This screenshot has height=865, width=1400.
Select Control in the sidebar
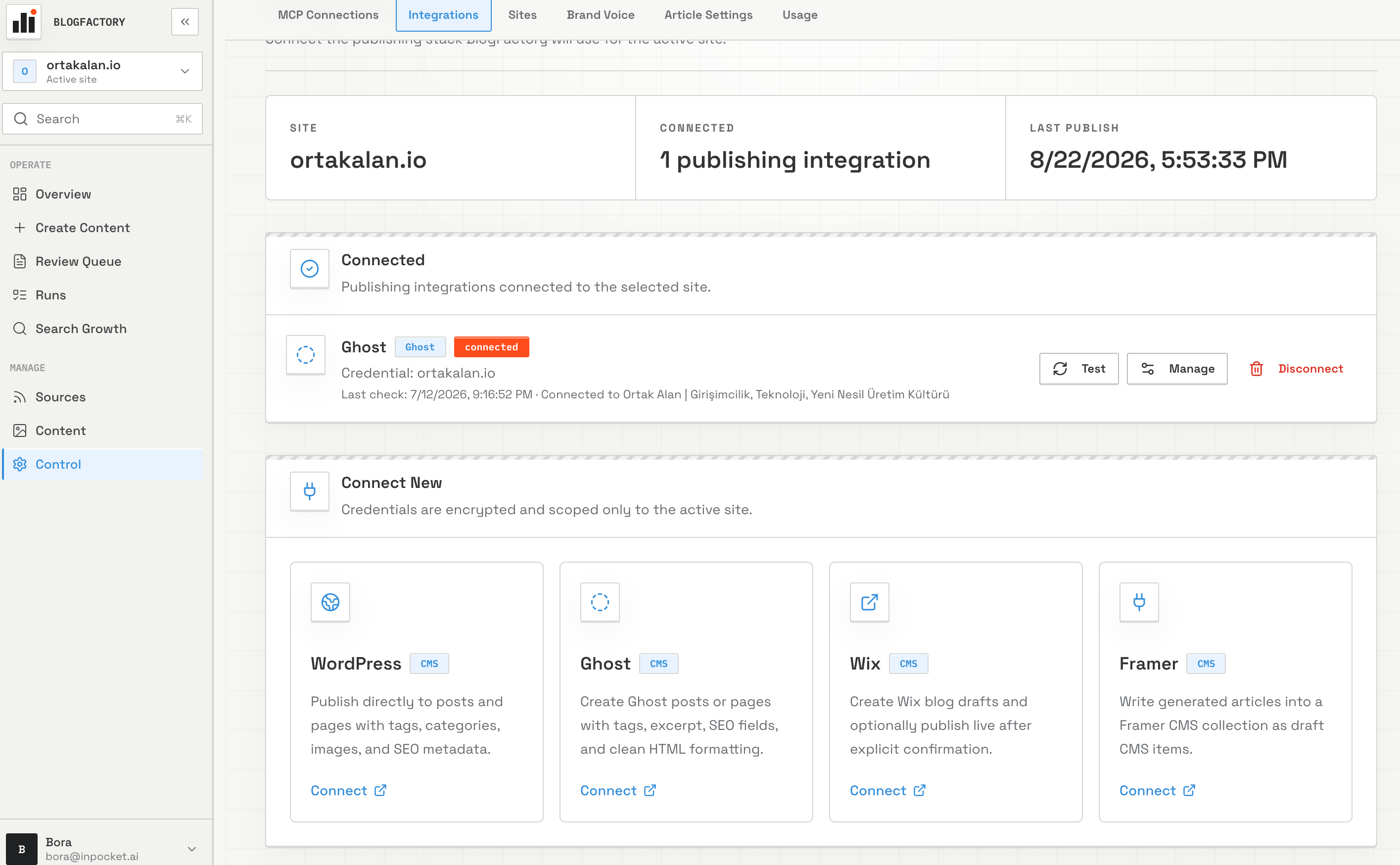pos(103,464)
